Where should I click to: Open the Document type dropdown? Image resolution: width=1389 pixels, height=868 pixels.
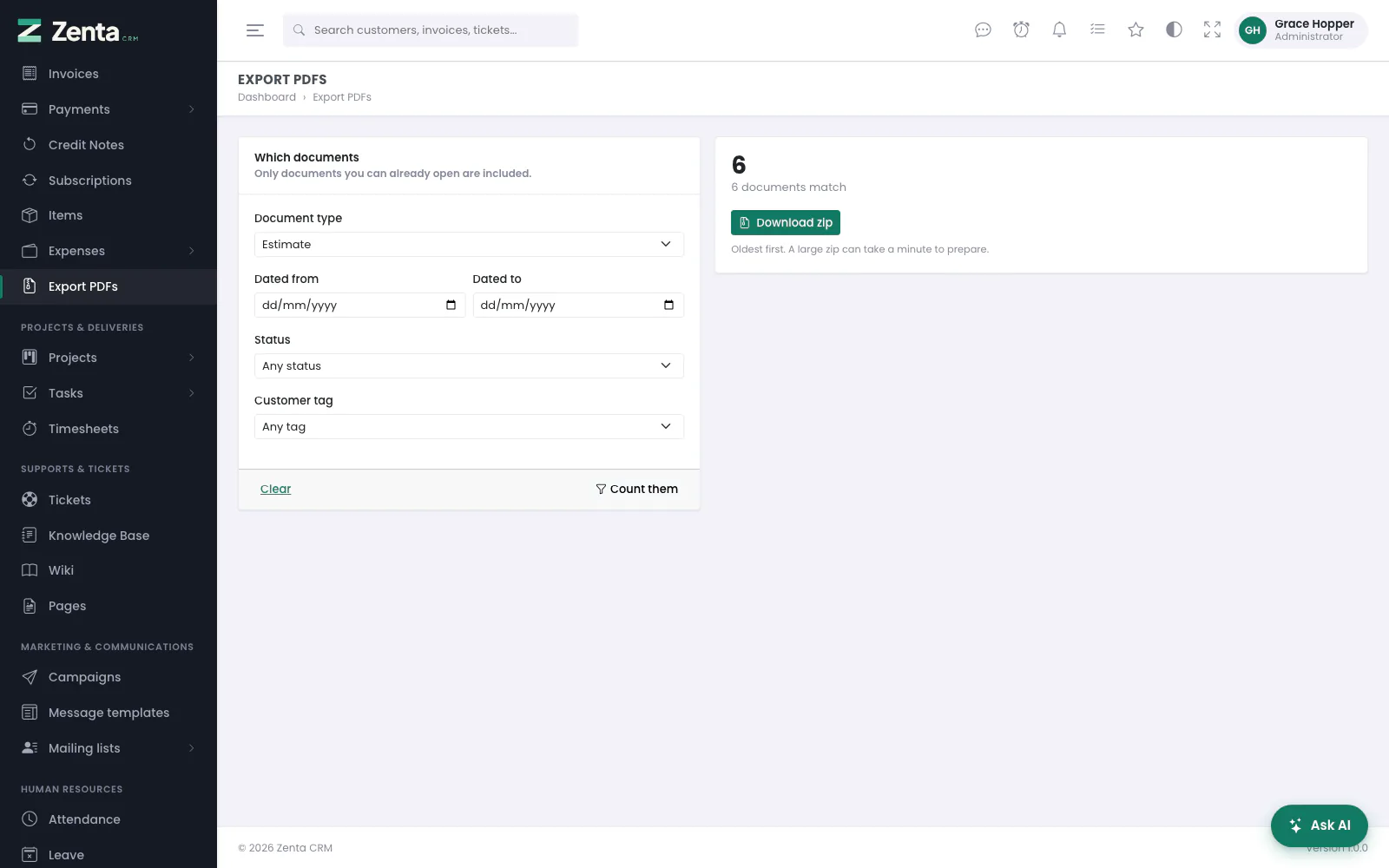click(469, 244)
